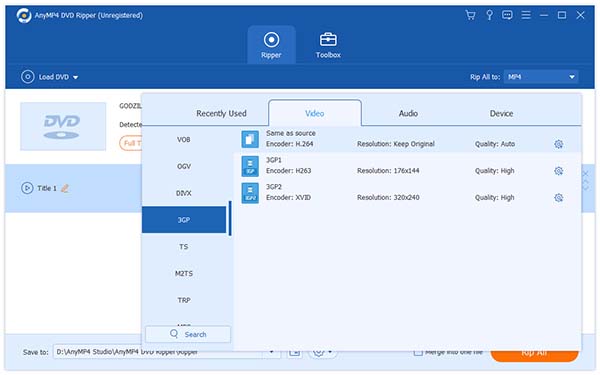Open the feedback chat bubble icon
The width and height of the screenshot is (600, 375).
507,15
